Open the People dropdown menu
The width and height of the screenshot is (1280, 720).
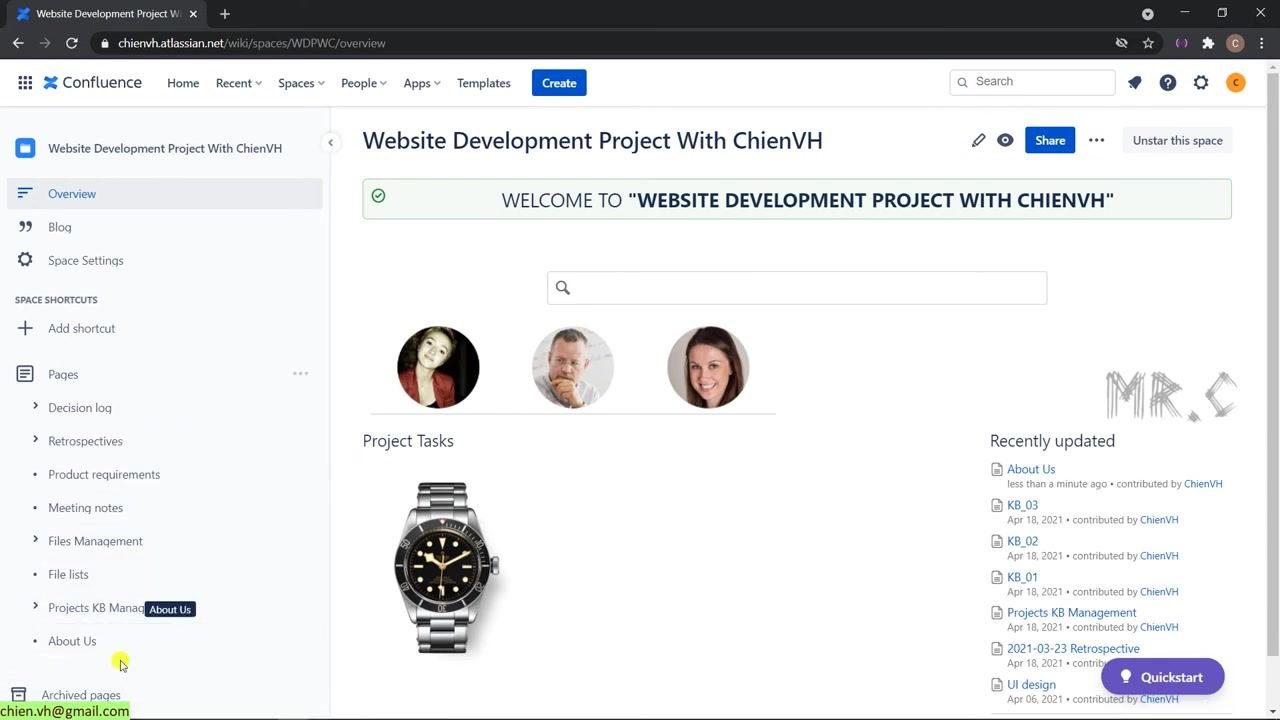pyautogui.click(x=363, y=83)
